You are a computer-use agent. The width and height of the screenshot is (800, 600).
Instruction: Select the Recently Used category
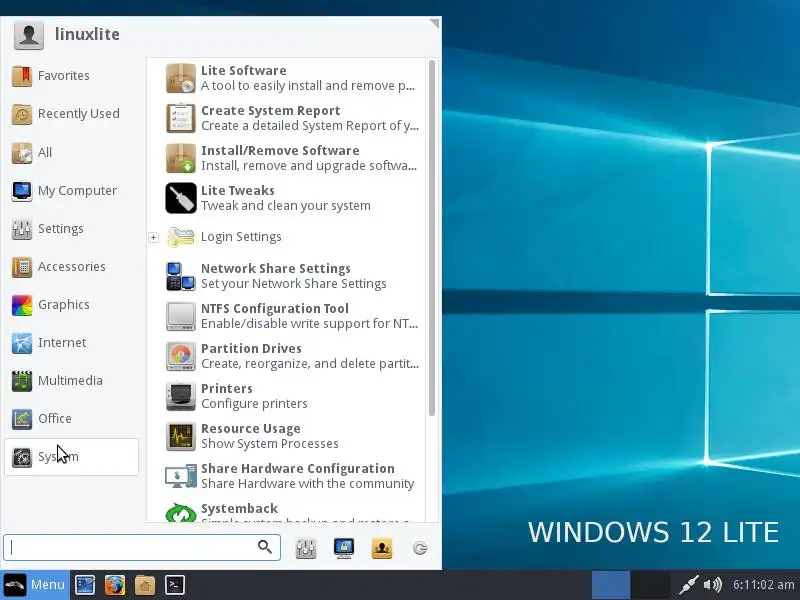71,114
